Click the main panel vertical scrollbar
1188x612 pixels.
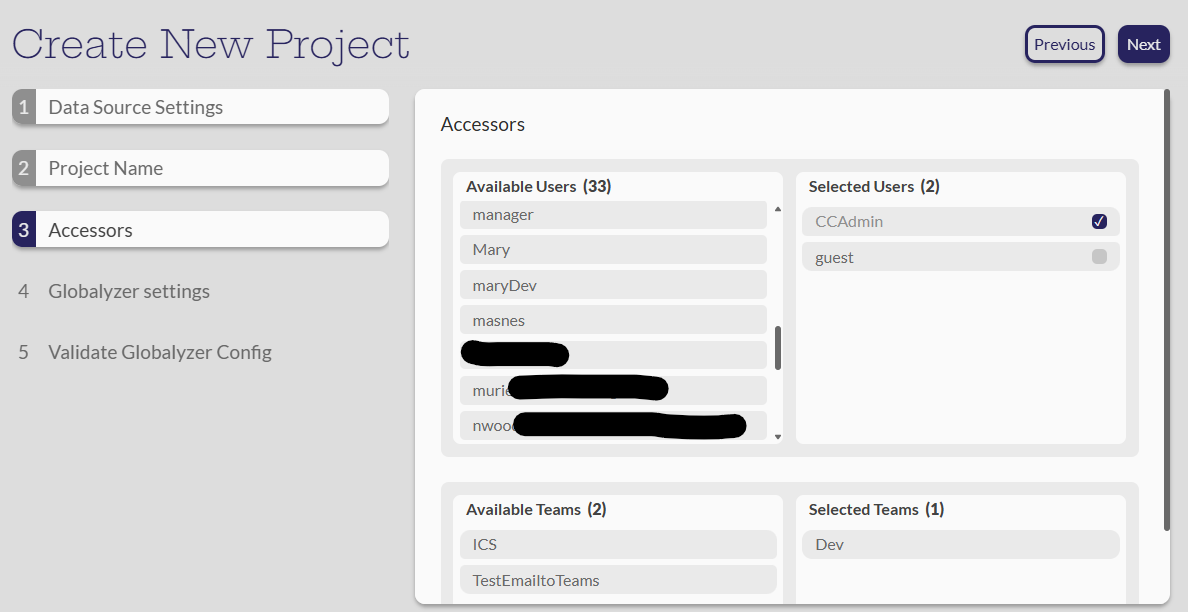coord(1166,310)
